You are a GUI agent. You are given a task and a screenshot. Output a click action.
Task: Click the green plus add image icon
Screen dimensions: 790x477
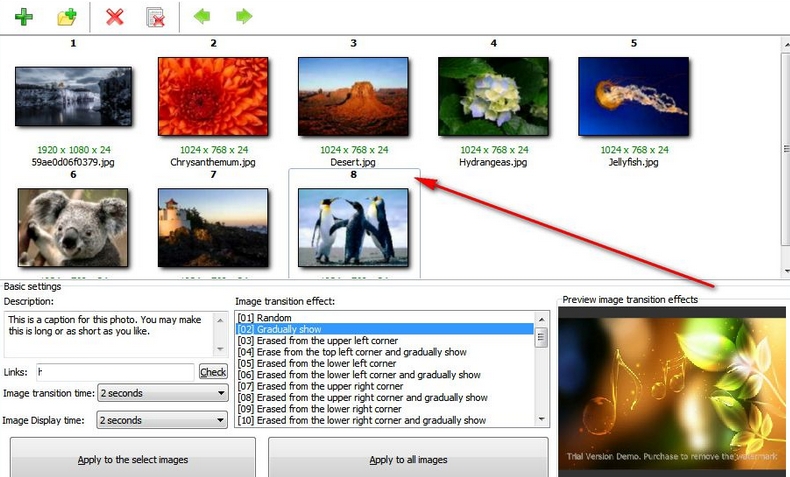tap(23, 16)
